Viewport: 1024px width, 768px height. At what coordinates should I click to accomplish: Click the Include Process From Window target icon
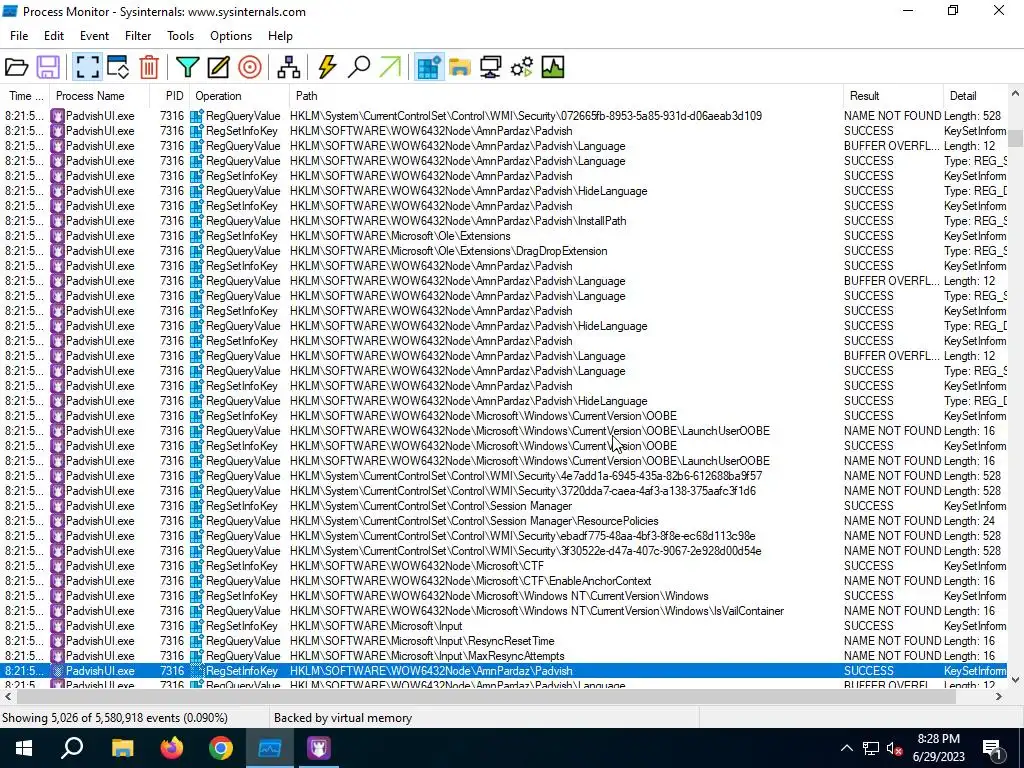click(249, 67)
